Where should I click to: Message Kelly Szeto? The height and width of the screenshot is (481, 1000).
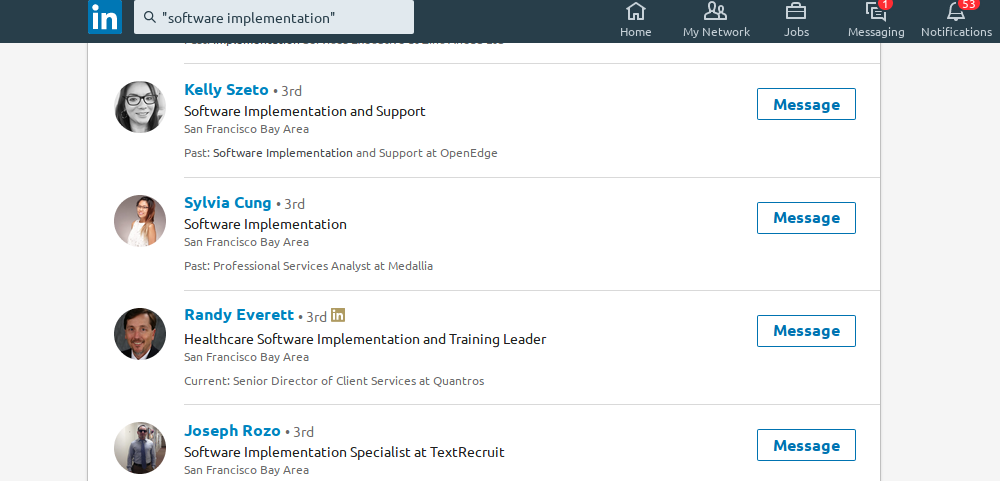pyautogui.click(x=806, y=104)
